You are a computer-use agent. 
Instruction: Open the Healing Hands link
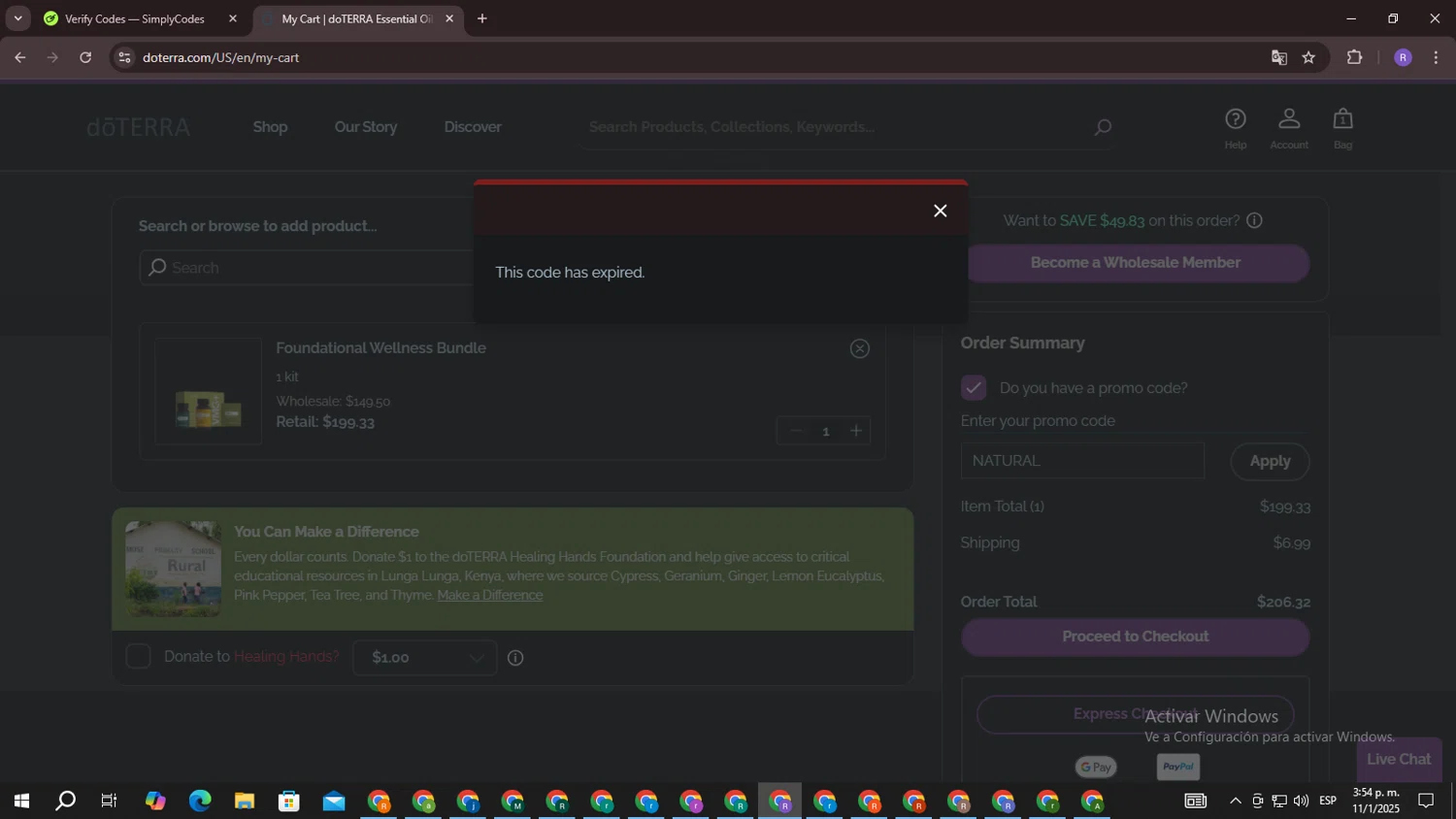286,657
